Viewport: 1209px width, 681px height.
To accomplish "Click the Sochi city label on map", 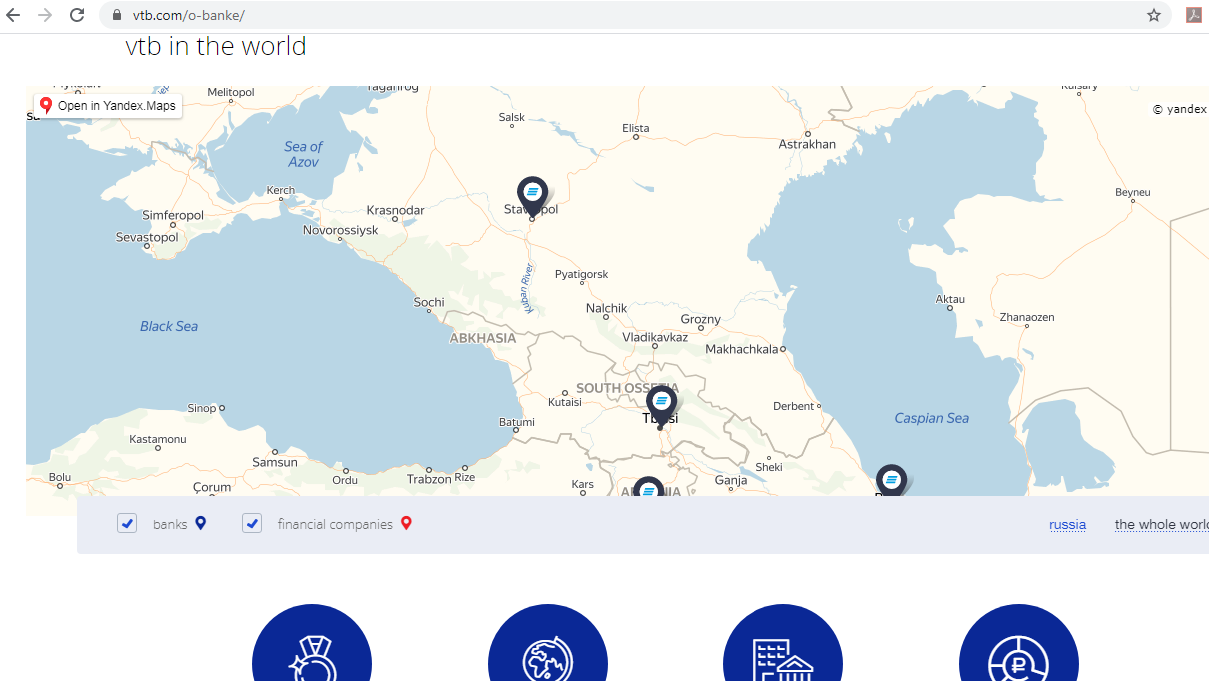I will tap(429, 302).
